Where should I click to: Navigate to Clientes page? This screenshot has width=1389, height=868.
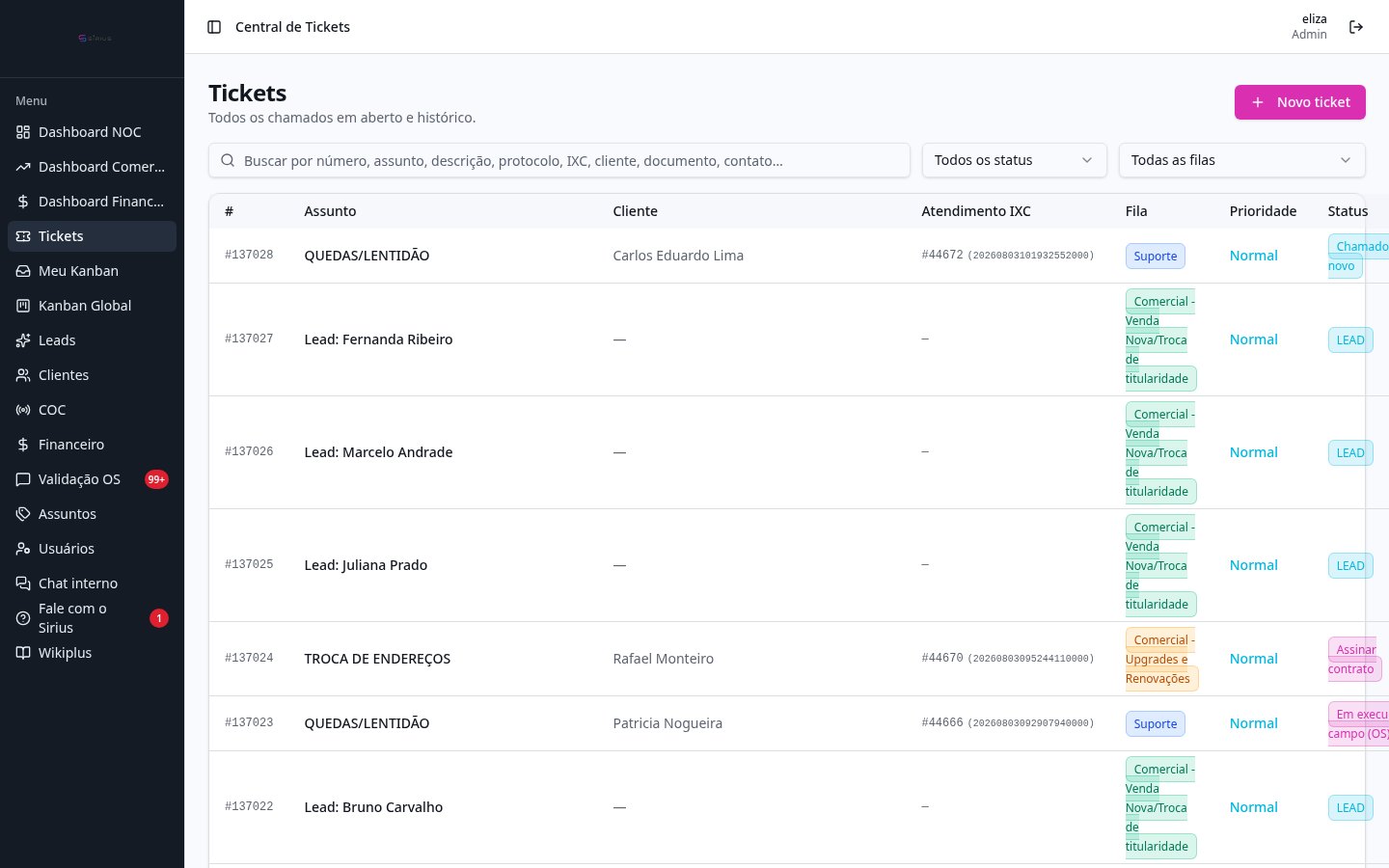tap(92, 375)
